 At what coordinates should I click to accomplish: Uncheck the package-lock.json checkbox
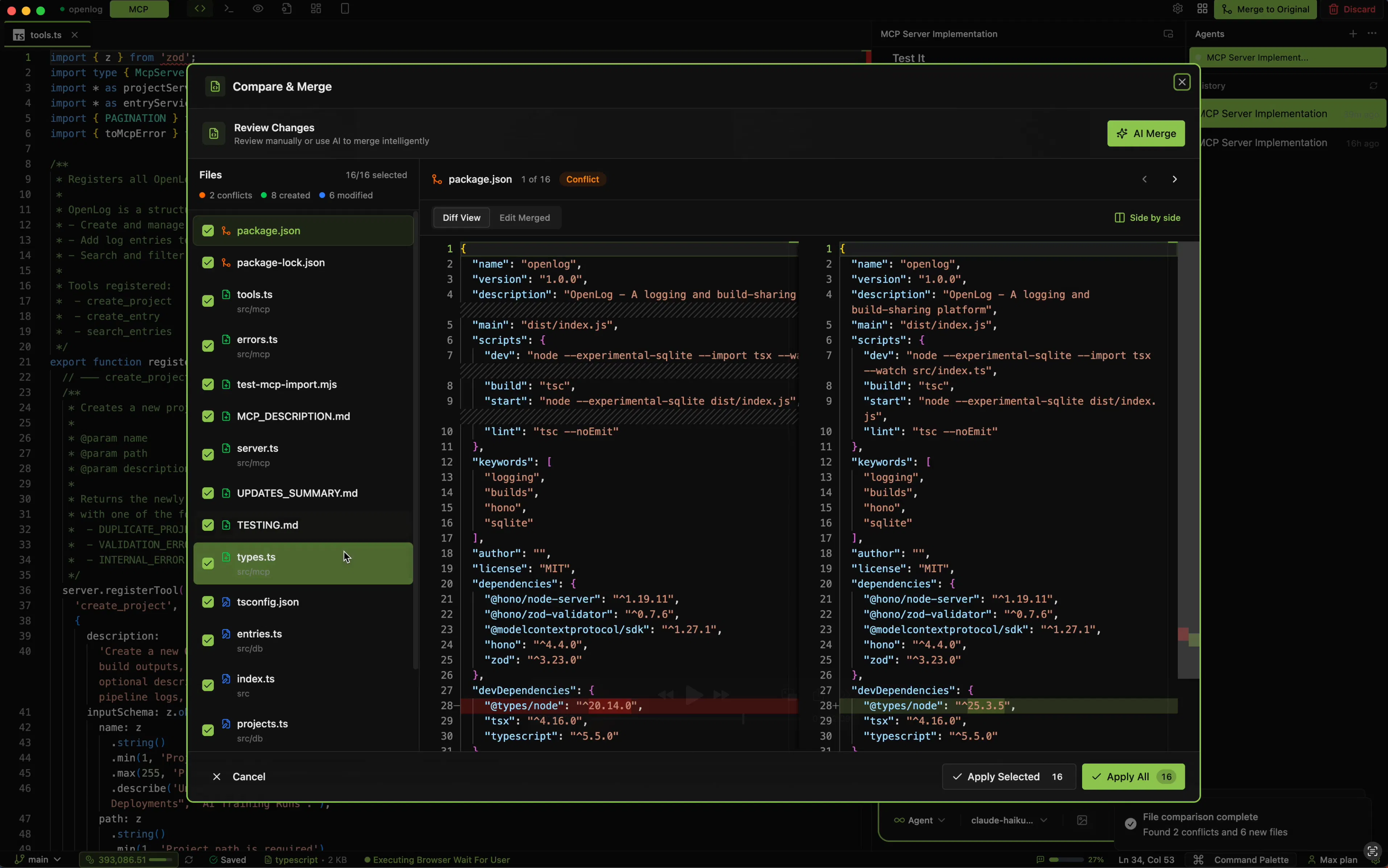click(208, 263)
